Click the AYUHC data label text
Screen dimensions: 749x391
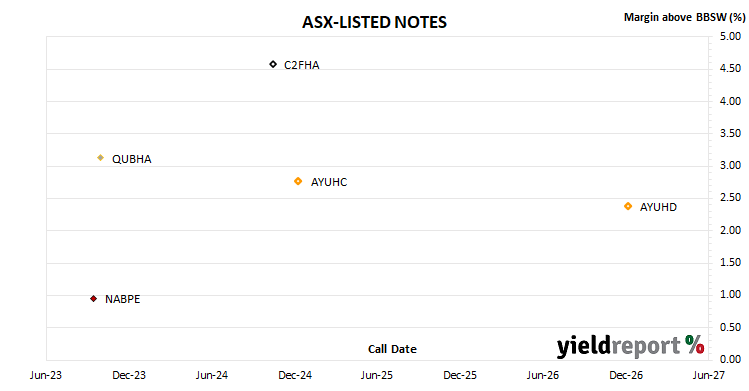pyautogui.click(x=329, y=182)
